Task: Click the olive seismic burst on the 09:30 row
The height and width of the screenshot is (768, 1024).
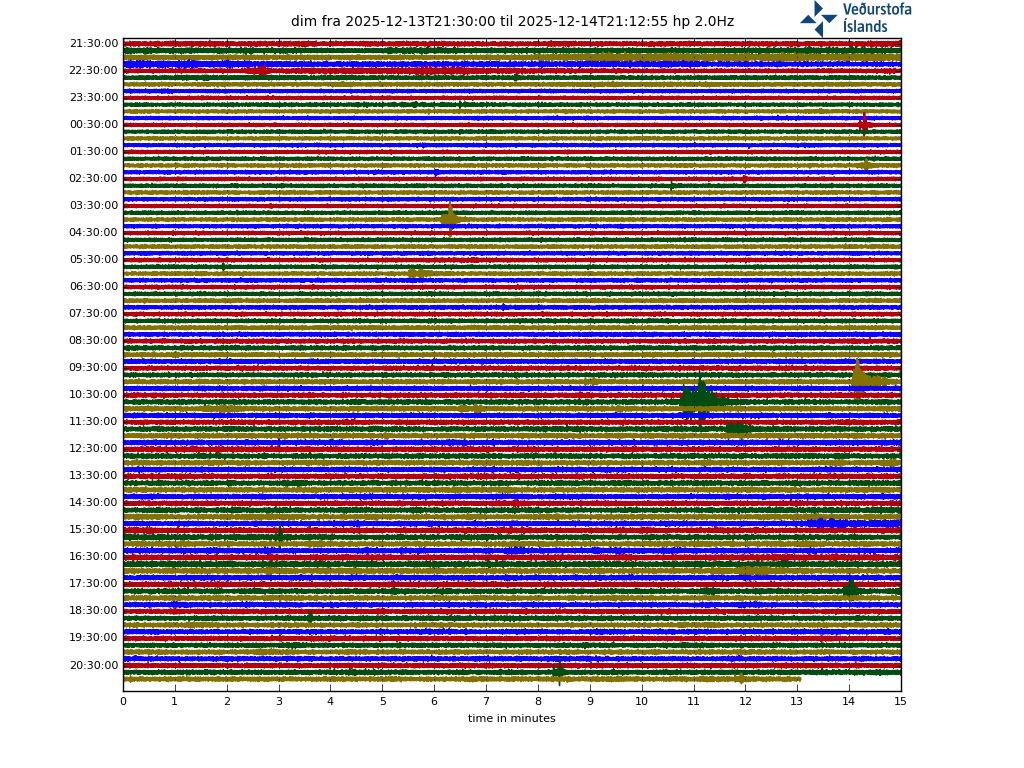Action: 861,377
